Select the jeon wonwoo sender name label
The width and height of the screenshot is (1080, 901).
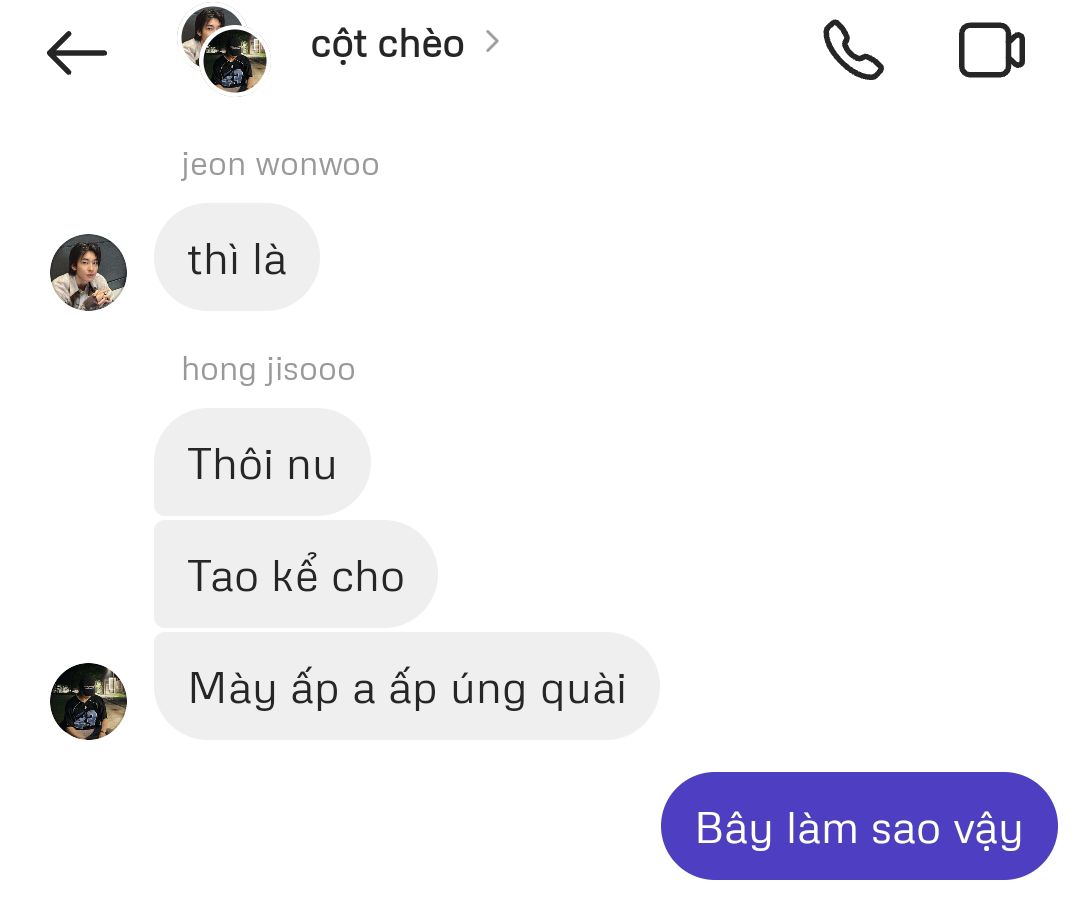(280, 165)
